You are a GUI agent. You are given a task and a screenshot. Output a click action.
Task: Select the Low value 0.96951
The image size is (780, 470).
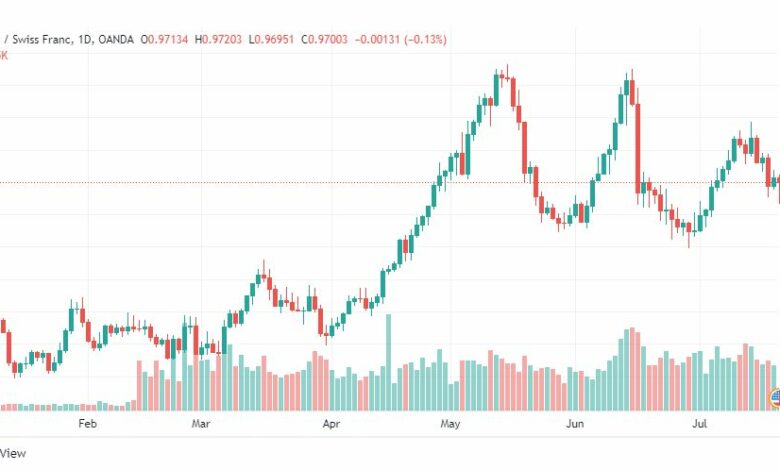(x=275, y=39)
